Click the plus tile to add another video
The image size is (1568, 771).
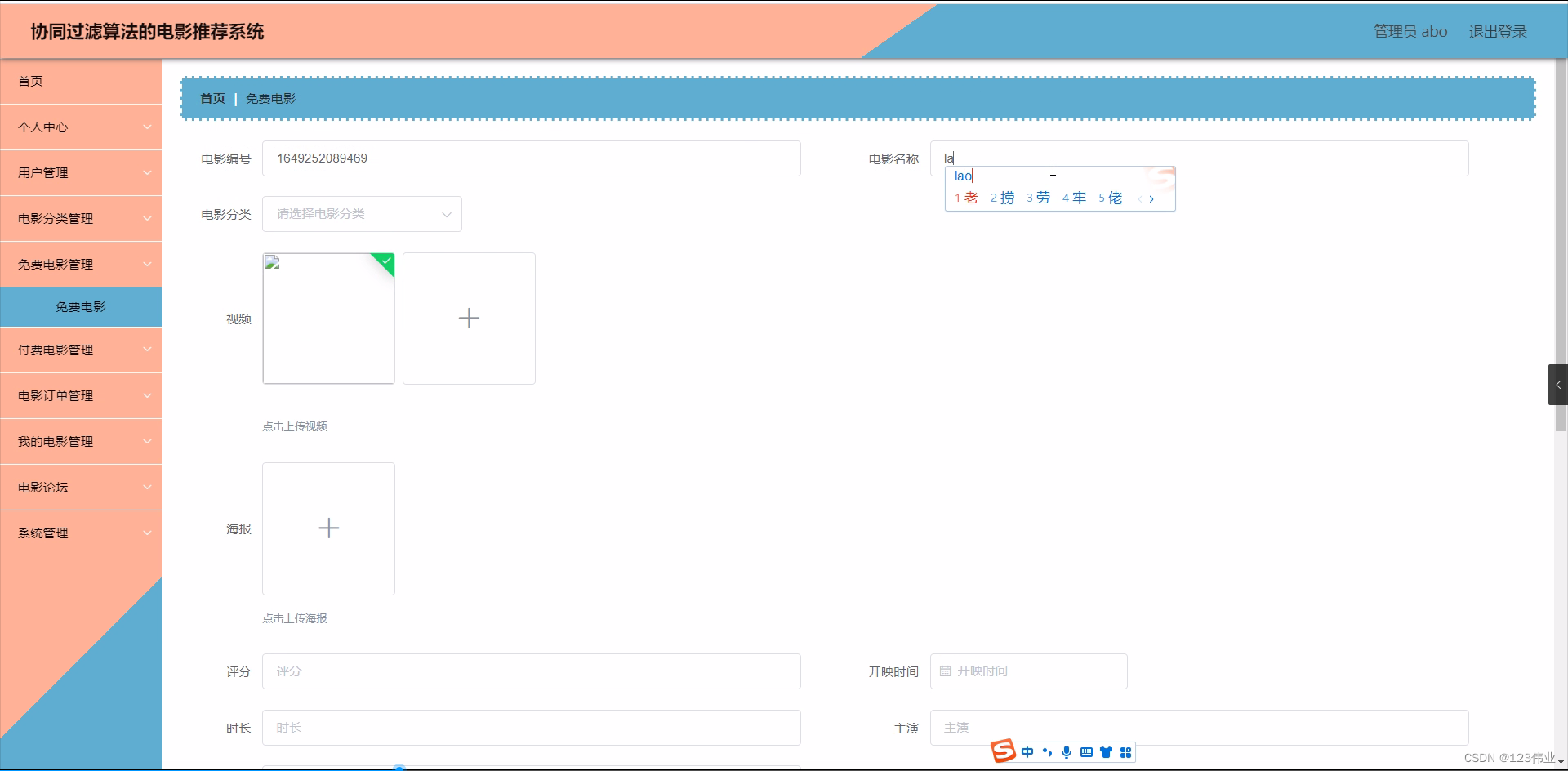click(469, 318)
